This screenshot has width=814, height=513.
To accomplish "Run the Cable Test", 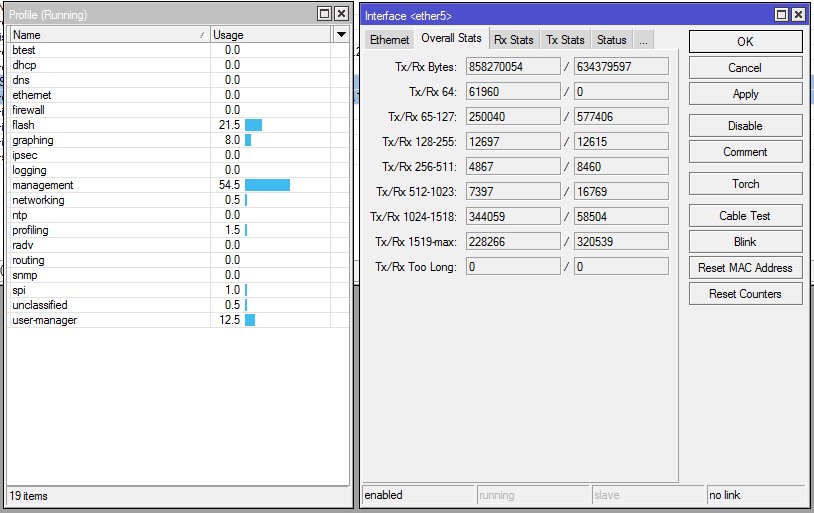I will 745,216.
